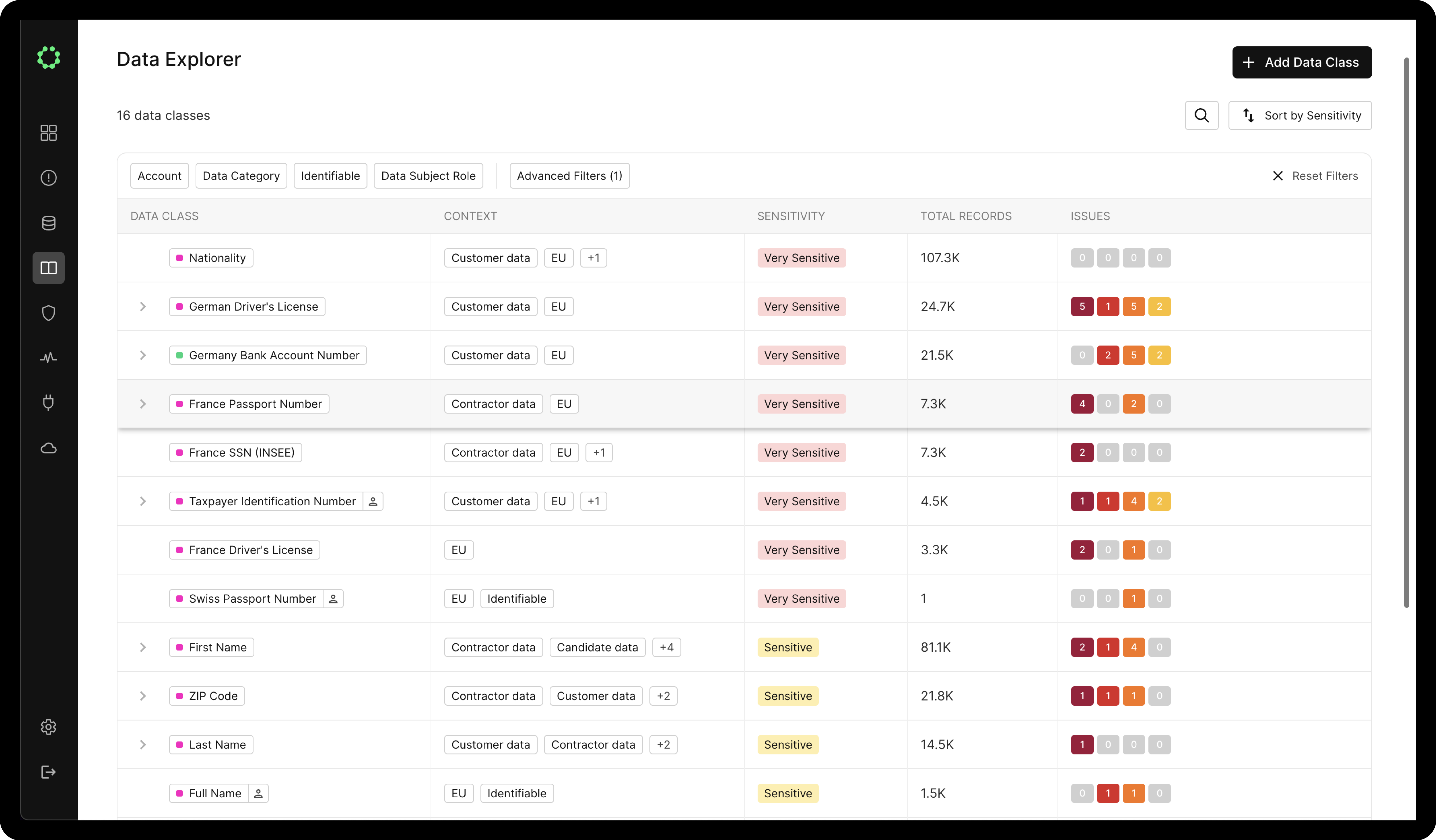
Task: Expand the German Driver's License row
Action: click(x=142, y=307)
